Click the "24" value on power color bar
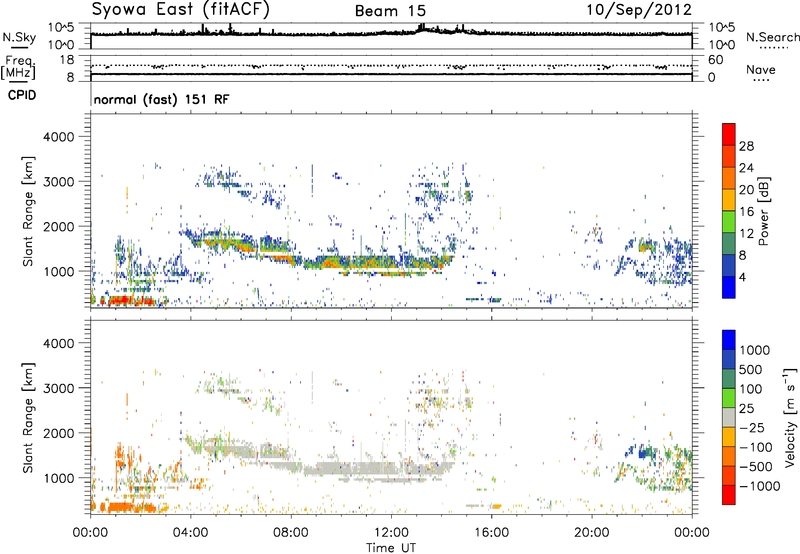 coord(746,168)
